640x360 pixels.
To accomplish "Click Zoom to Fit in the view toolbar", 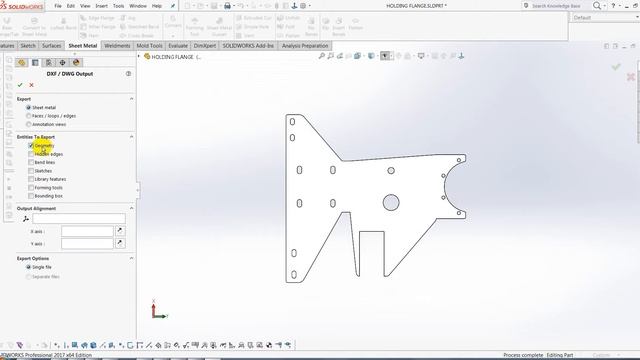I will coord(322,56).
